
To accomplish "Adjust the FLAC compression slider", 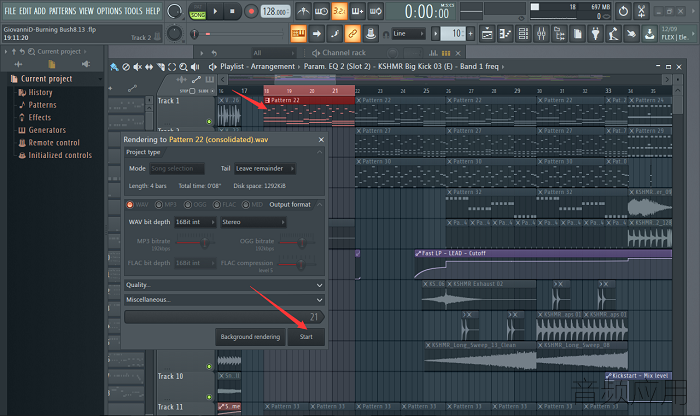I will [x=298, y=263].
